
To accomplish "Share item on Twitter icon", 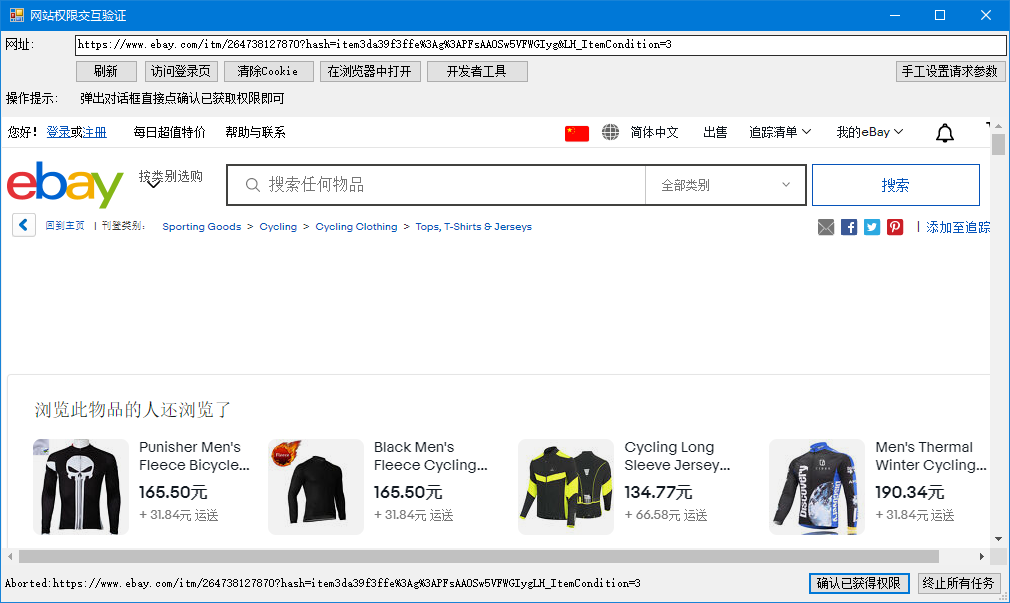I will [872, 227].
